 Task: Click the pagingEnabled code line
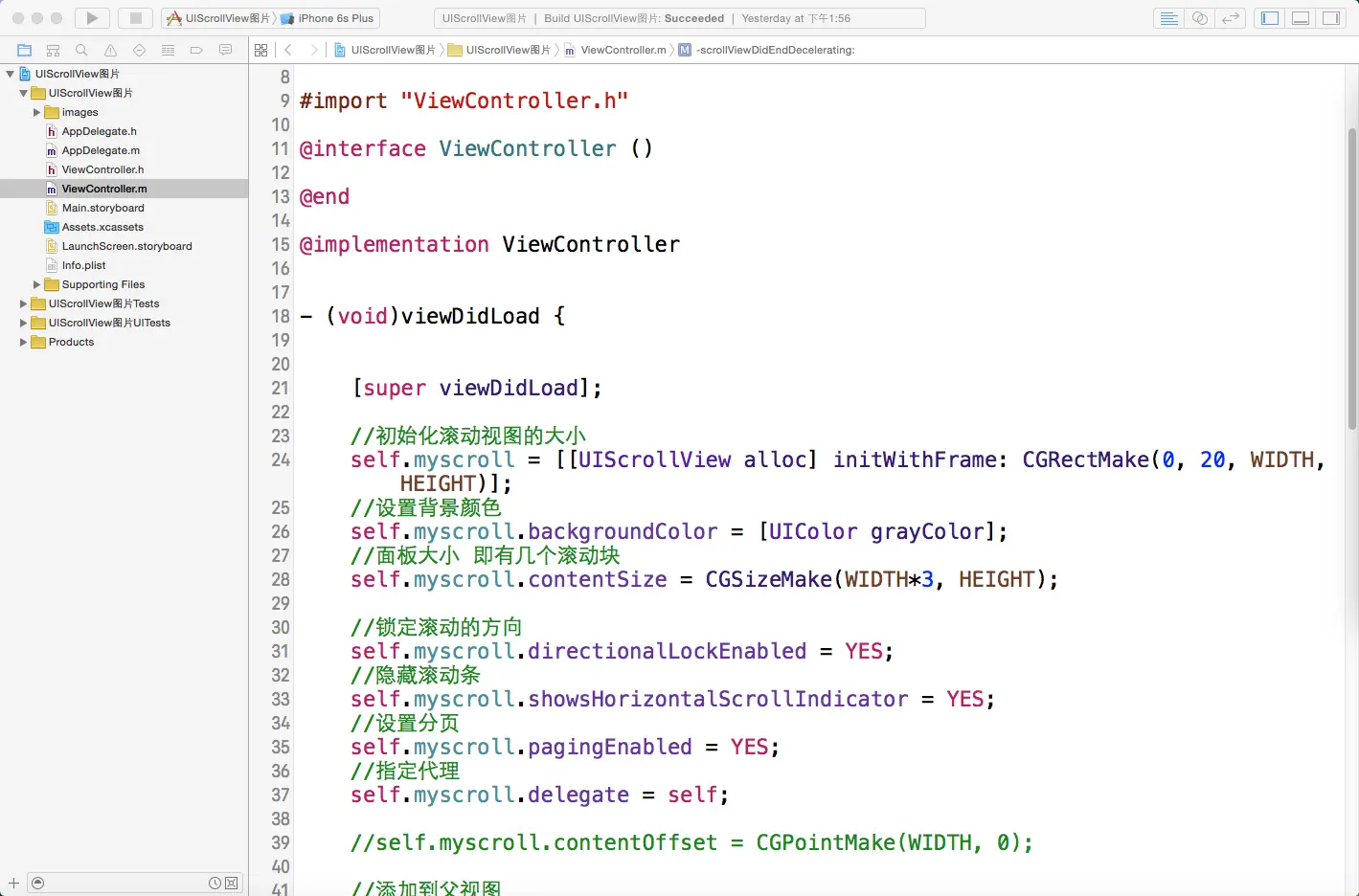pyautogui.click(x=565, y=747)
